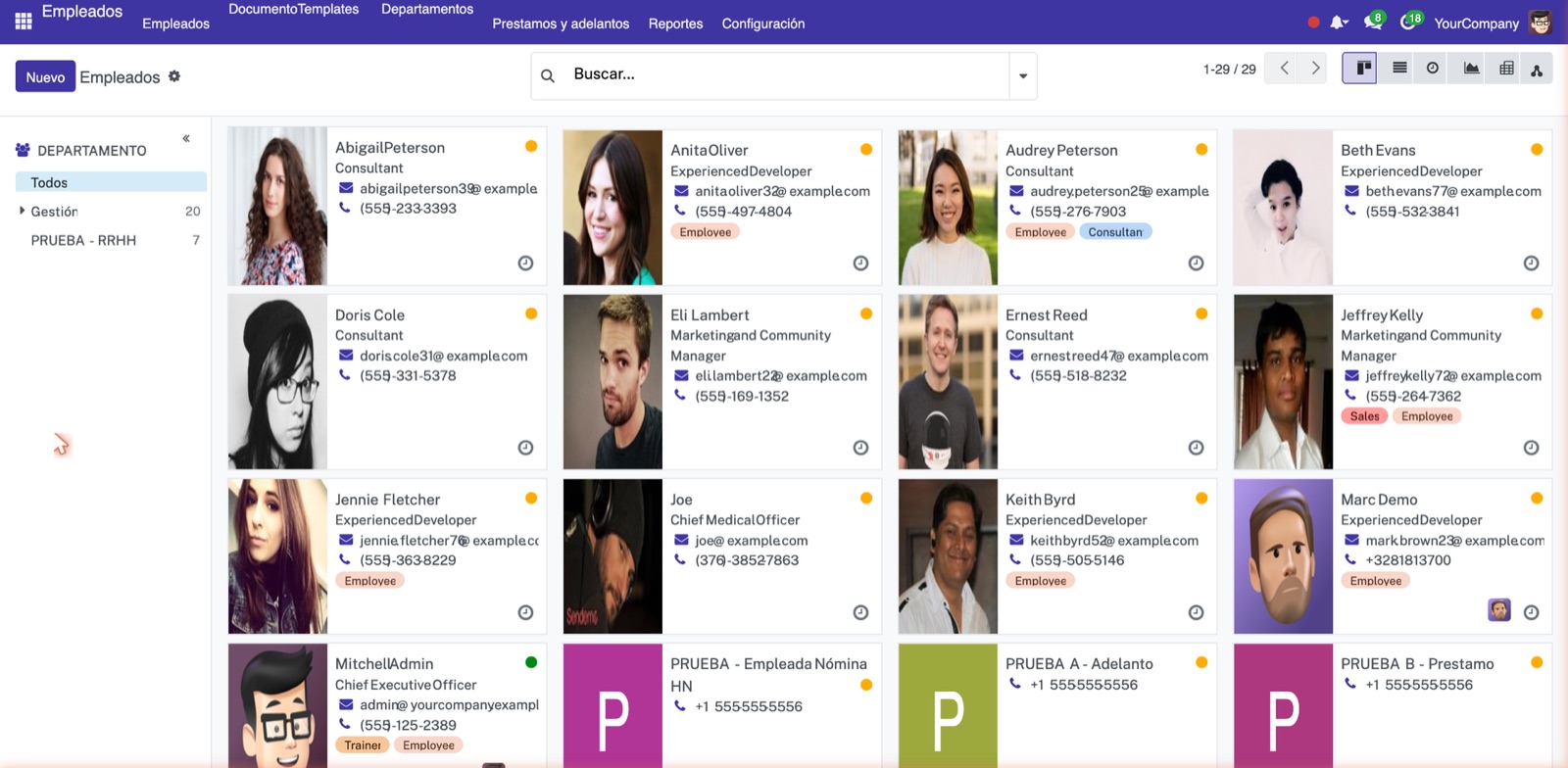This screenshot has height=768, width=1568.
Task: Open activity clock on Beth Evans card
Action: pyautogui.click(x=1531, y=263)
